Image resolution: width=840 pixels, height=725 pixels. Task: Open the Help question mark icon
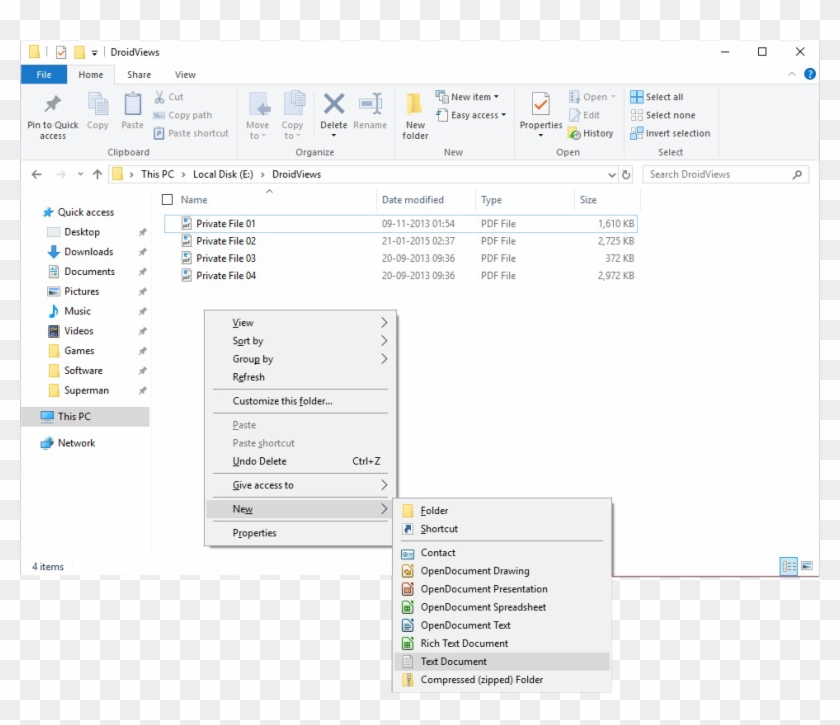(809, 74)
